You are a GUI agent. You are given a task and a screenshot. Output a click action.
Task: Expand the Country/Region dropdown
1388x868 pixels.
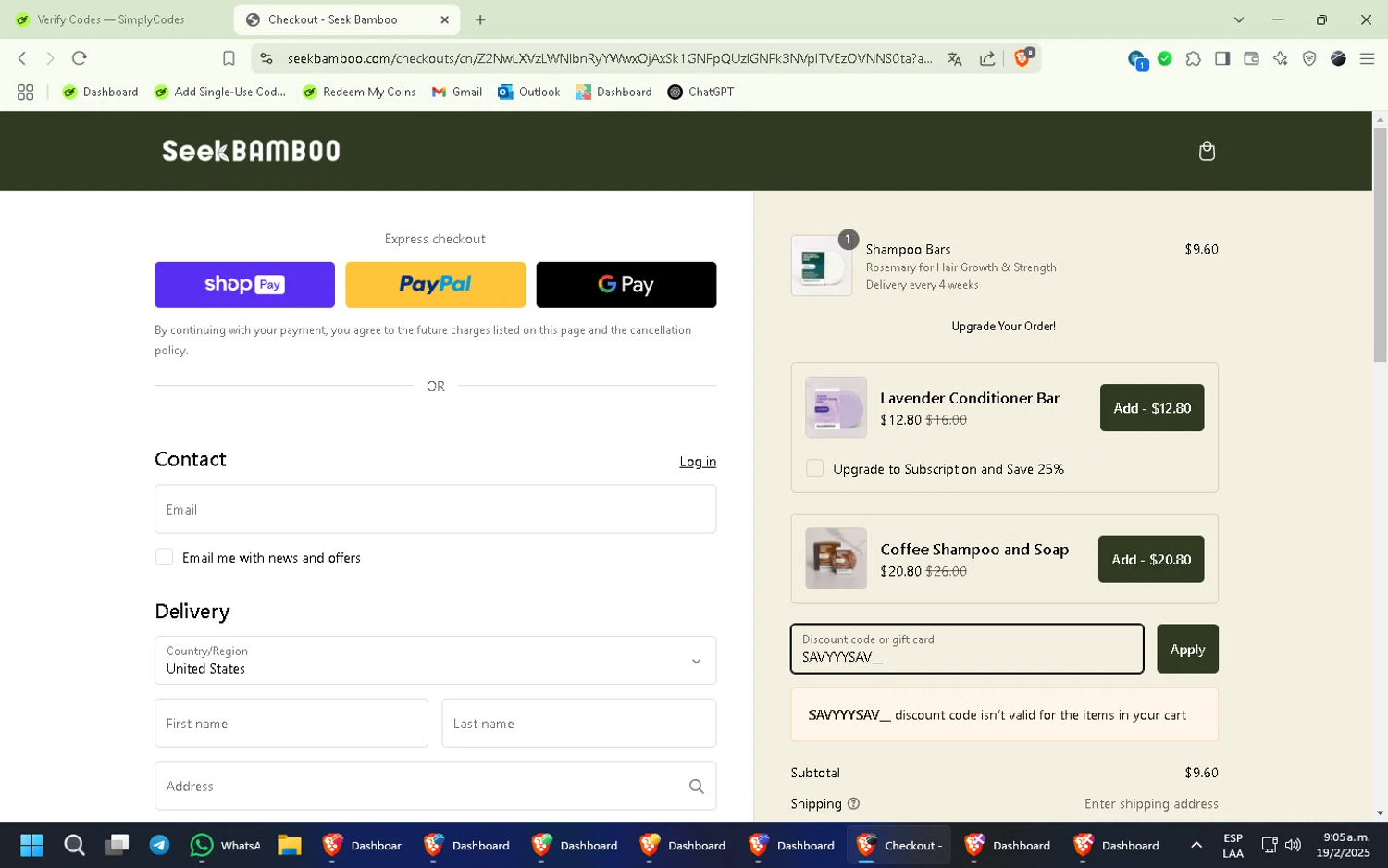(435, 660)
